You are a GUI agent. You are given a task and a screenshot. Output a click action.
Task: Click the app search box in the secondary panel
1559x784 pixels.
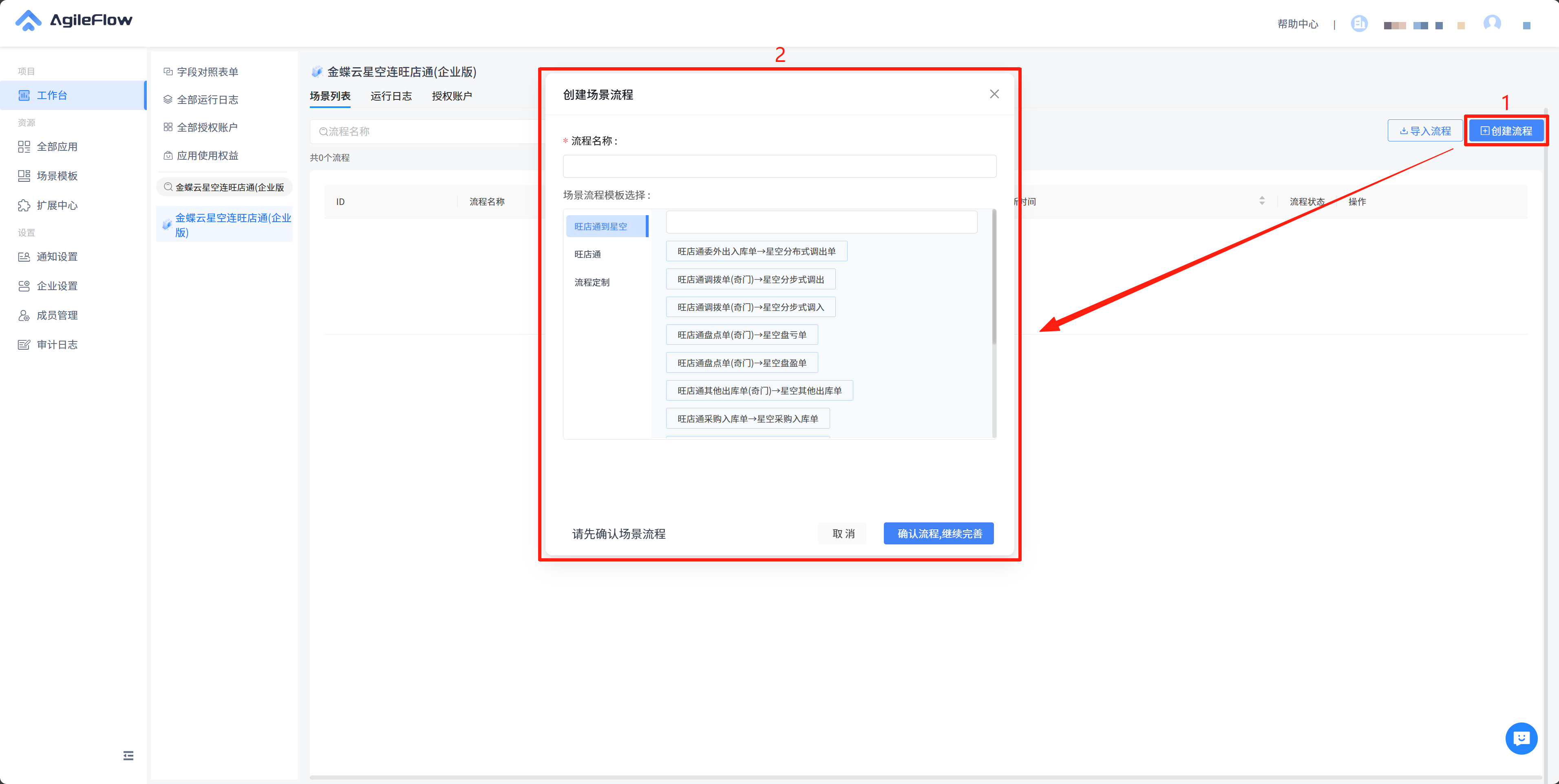coord(224,187)
